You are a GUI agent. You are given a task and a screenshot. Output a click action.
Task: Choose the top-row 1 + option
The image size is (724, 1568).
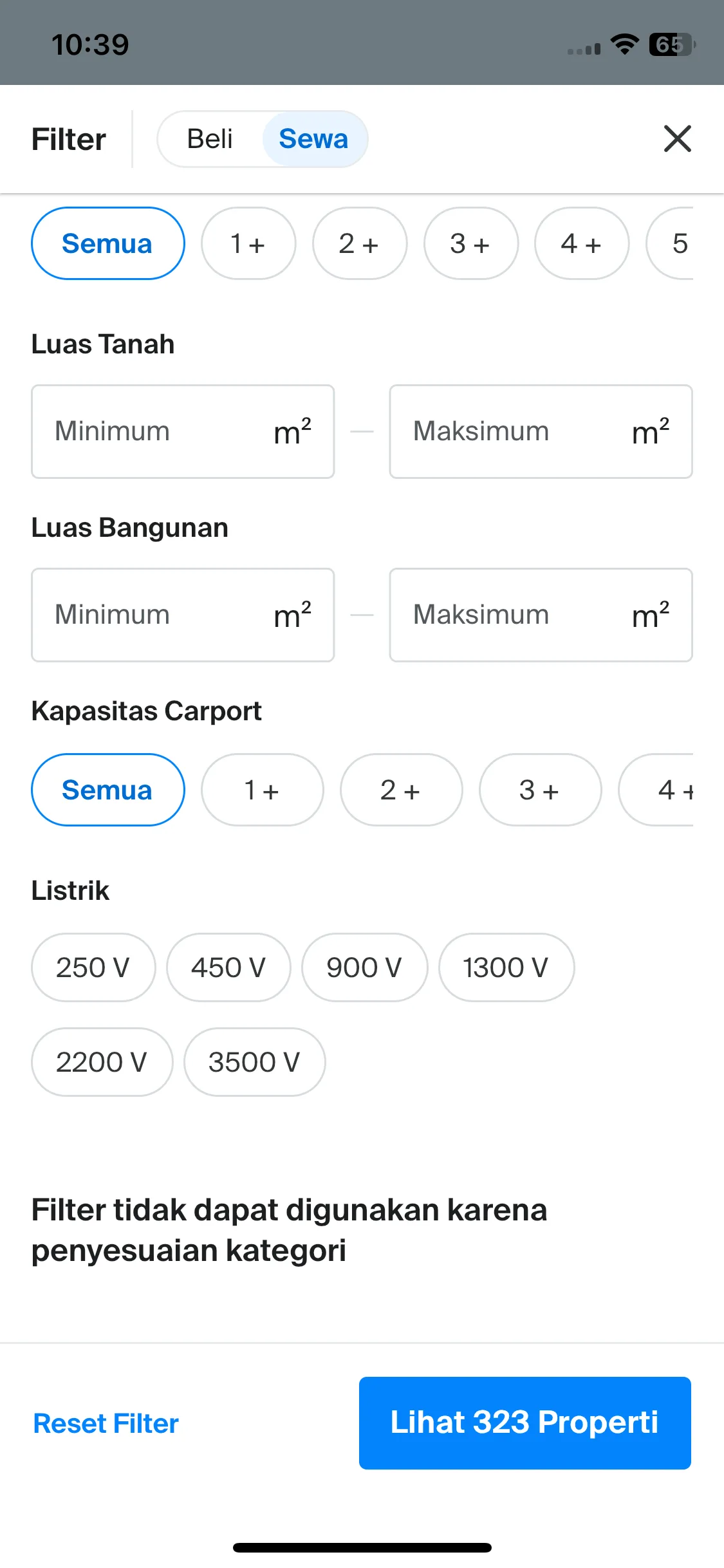point(248,243)
